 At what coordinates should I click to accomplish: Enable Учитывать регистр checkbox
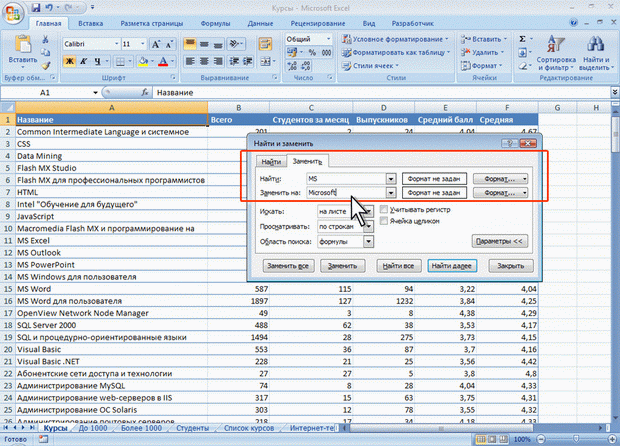(x=384, y=210)
